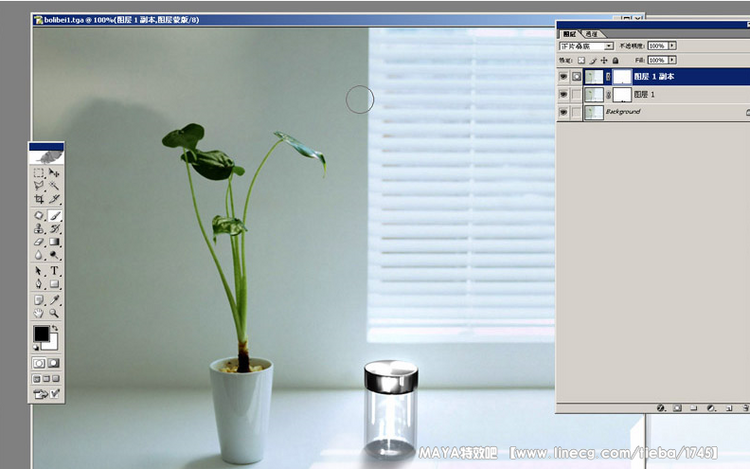Click the Eyedropper tool
This screenshot has width=750, height=469.
(55, 299)
